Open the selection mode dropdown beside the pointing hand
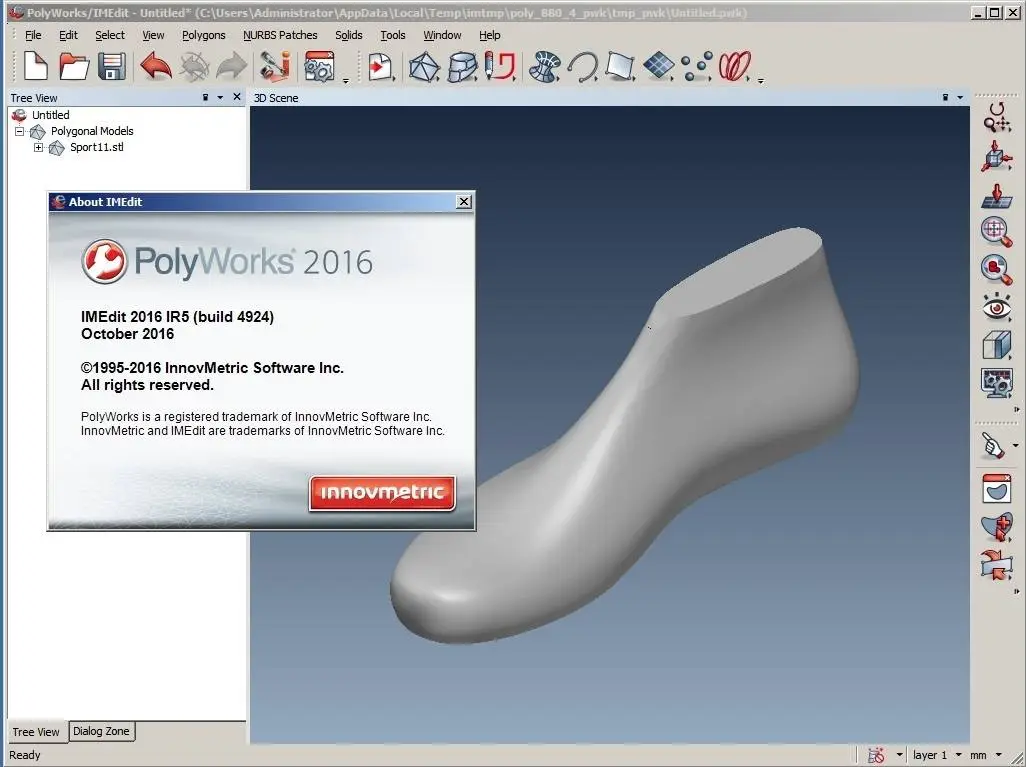Viewport: 1026px width, 767px height. 1016,446
